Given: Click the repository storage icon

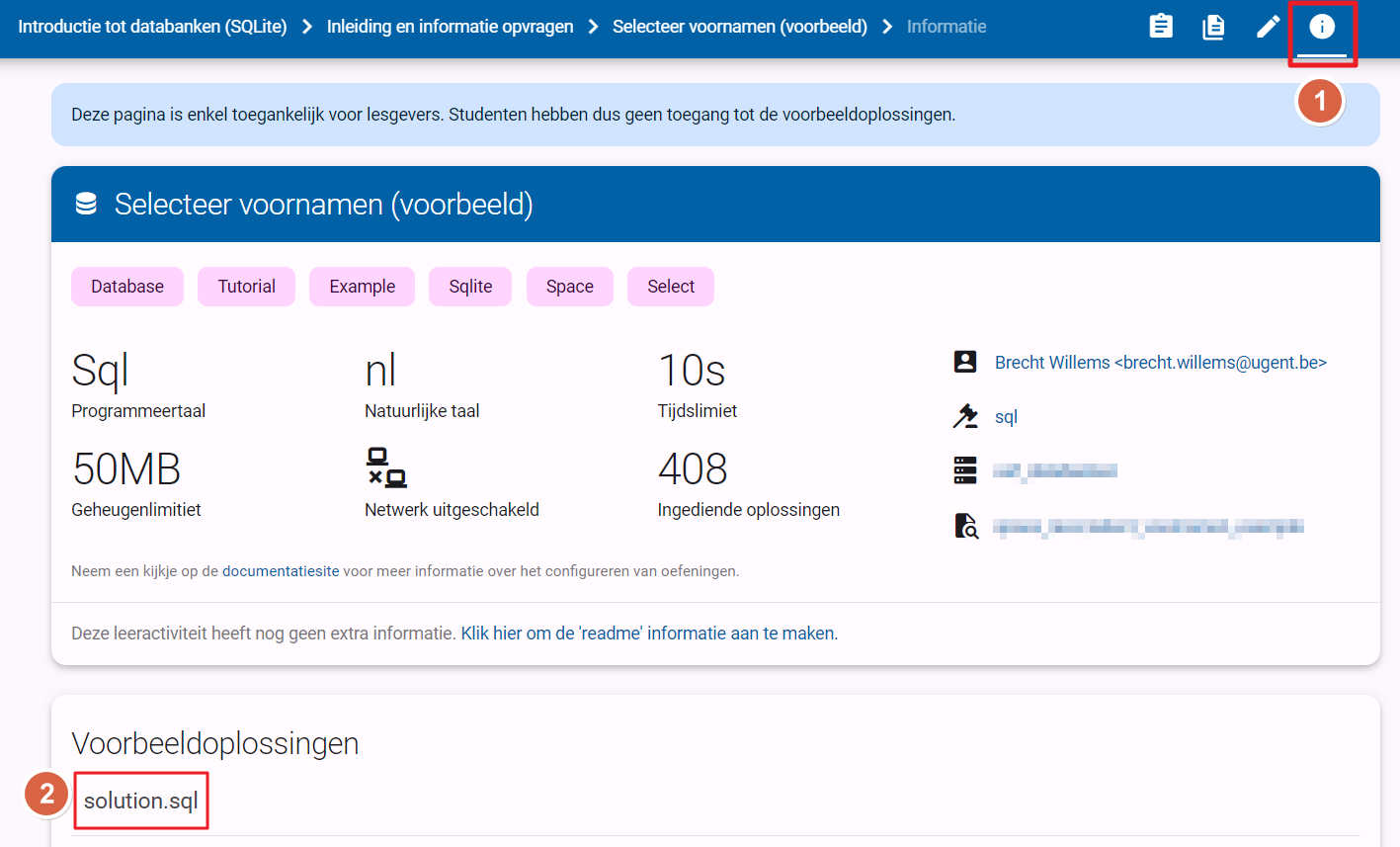Looking at the screenshot, I should [965, 470].
